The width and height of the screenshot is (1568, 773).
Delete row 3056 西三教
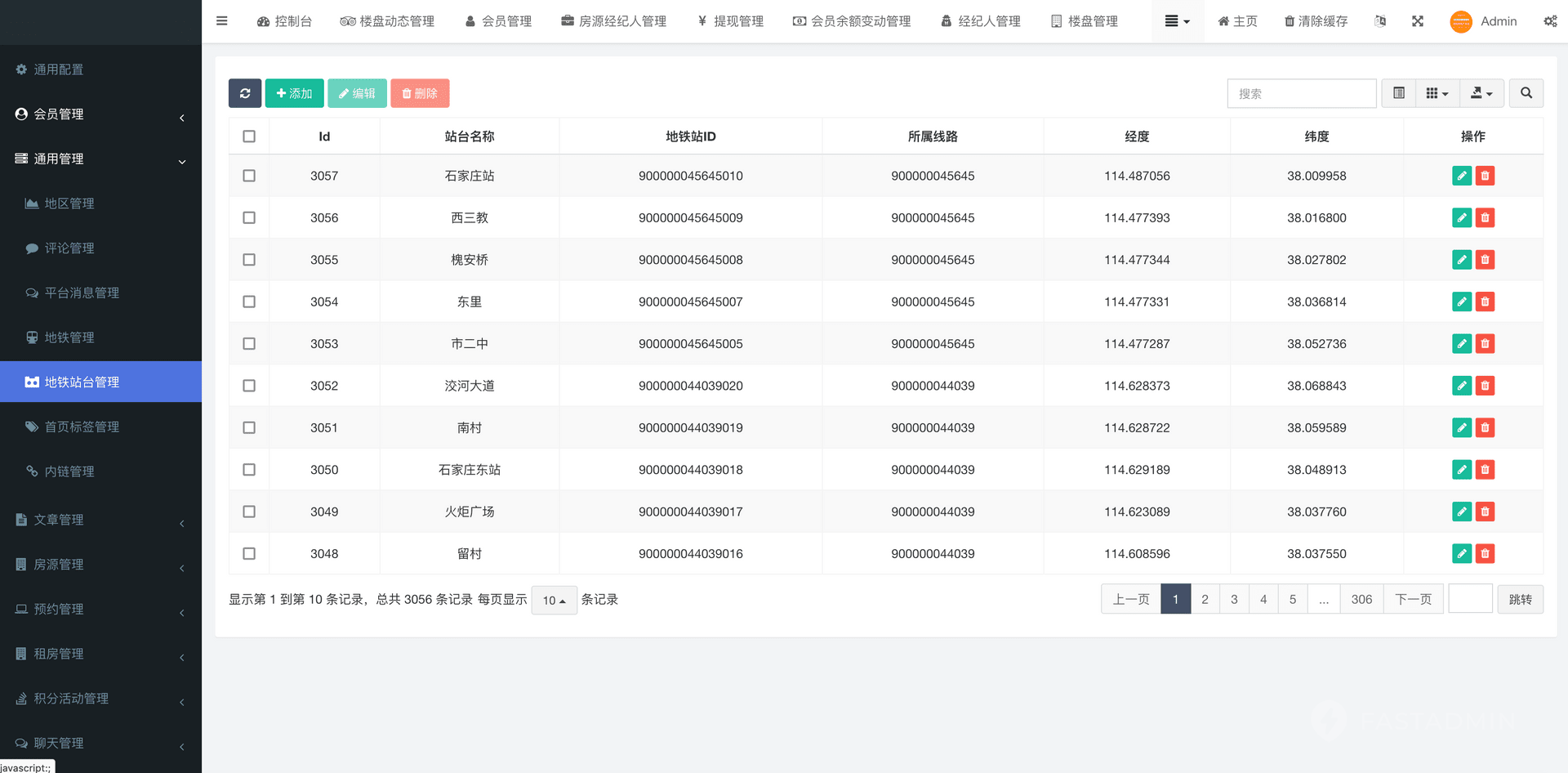pyautogui.click(x=1485, y=217)
